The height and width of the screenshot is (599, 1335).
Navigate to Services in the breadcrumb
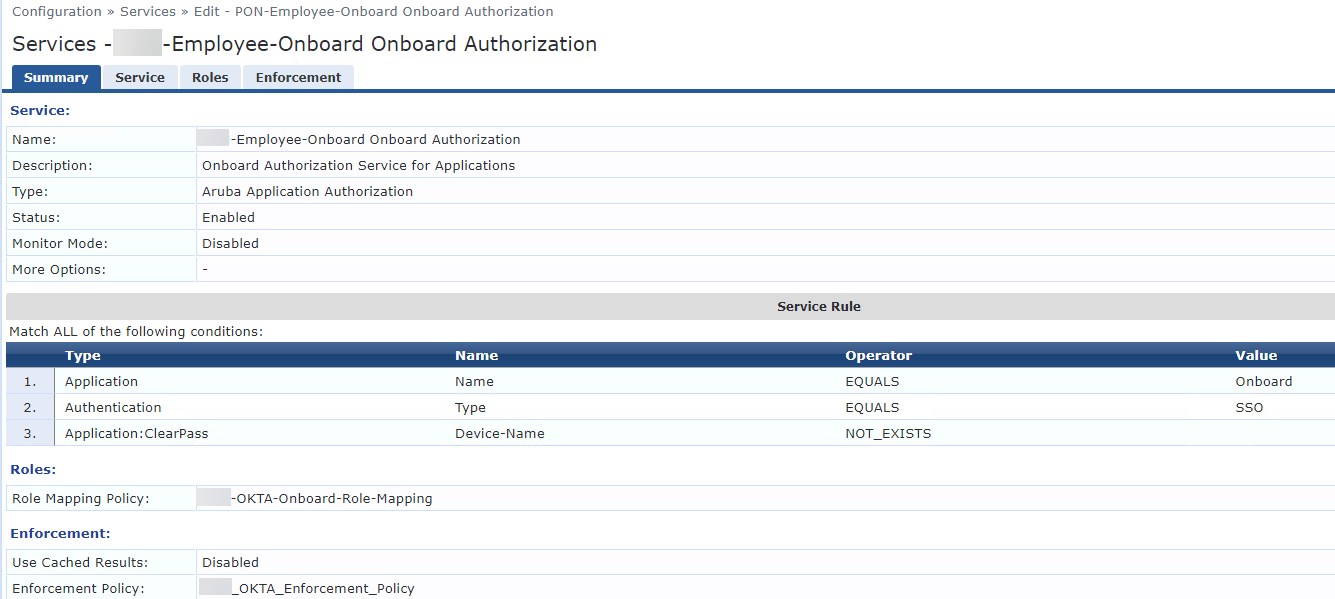[x=148, y=12]
